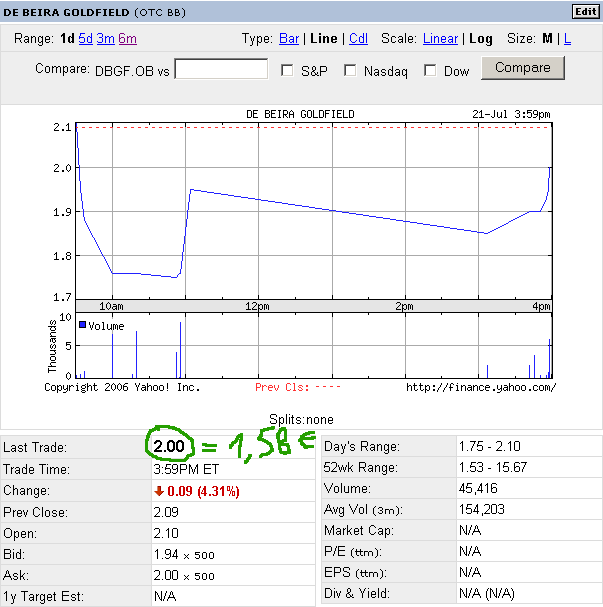The height and width of the screenshot is (607, 603).
Task: Switch chart type to Bar
Action: pyautogui.click(x=289, y=39)
